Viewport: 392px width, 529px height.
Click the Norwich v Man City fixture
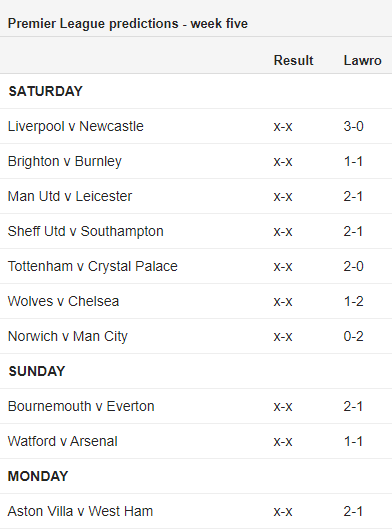tap(68, 336)
